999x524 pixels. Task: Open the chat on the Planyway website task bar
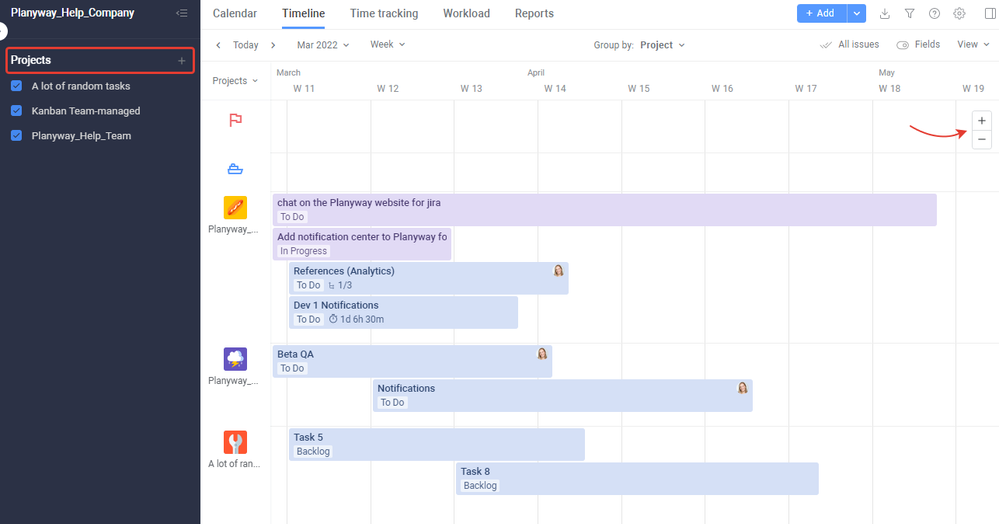coord(605,210)
